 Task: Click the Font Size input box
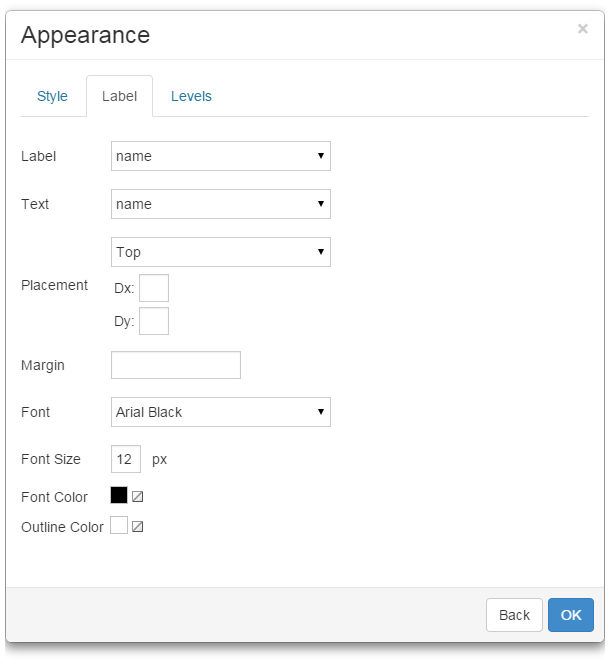tap(126, 459)
